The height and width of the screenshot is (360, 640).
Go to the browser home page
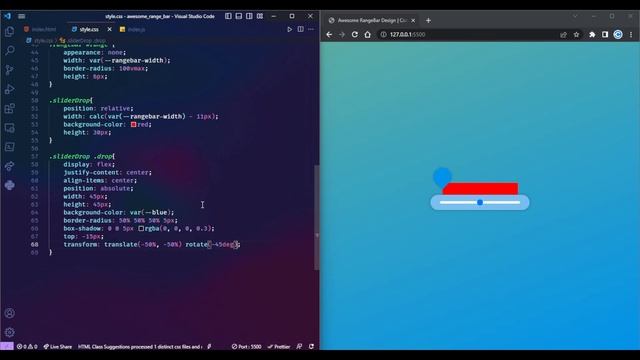pyautogui.click(x=367, y=35)
